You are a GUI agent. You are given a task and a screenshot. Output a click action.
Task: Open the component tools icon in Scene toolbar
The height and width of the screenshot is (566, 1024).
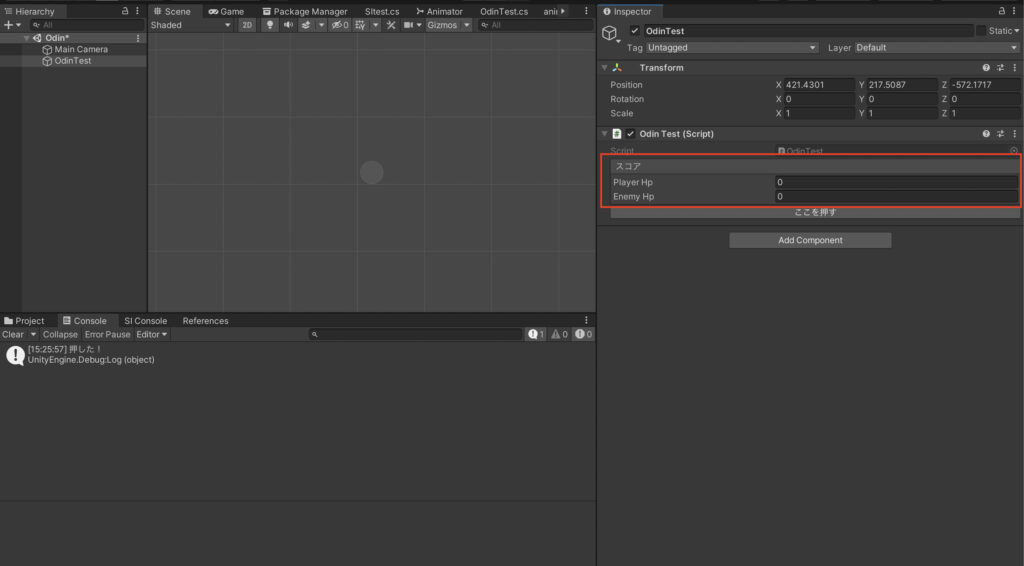(391, 25)
